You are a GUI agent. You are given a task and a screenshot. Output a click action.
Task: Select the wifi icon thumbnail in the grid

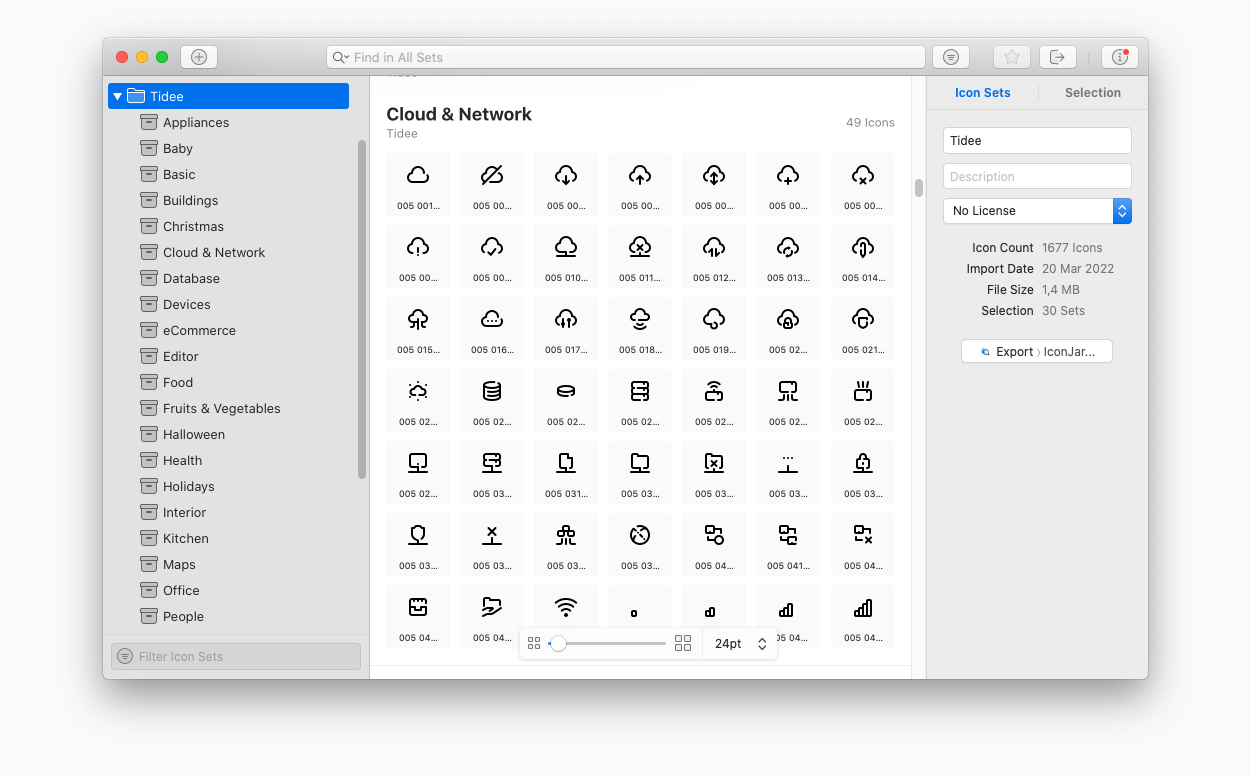[565, 606]
